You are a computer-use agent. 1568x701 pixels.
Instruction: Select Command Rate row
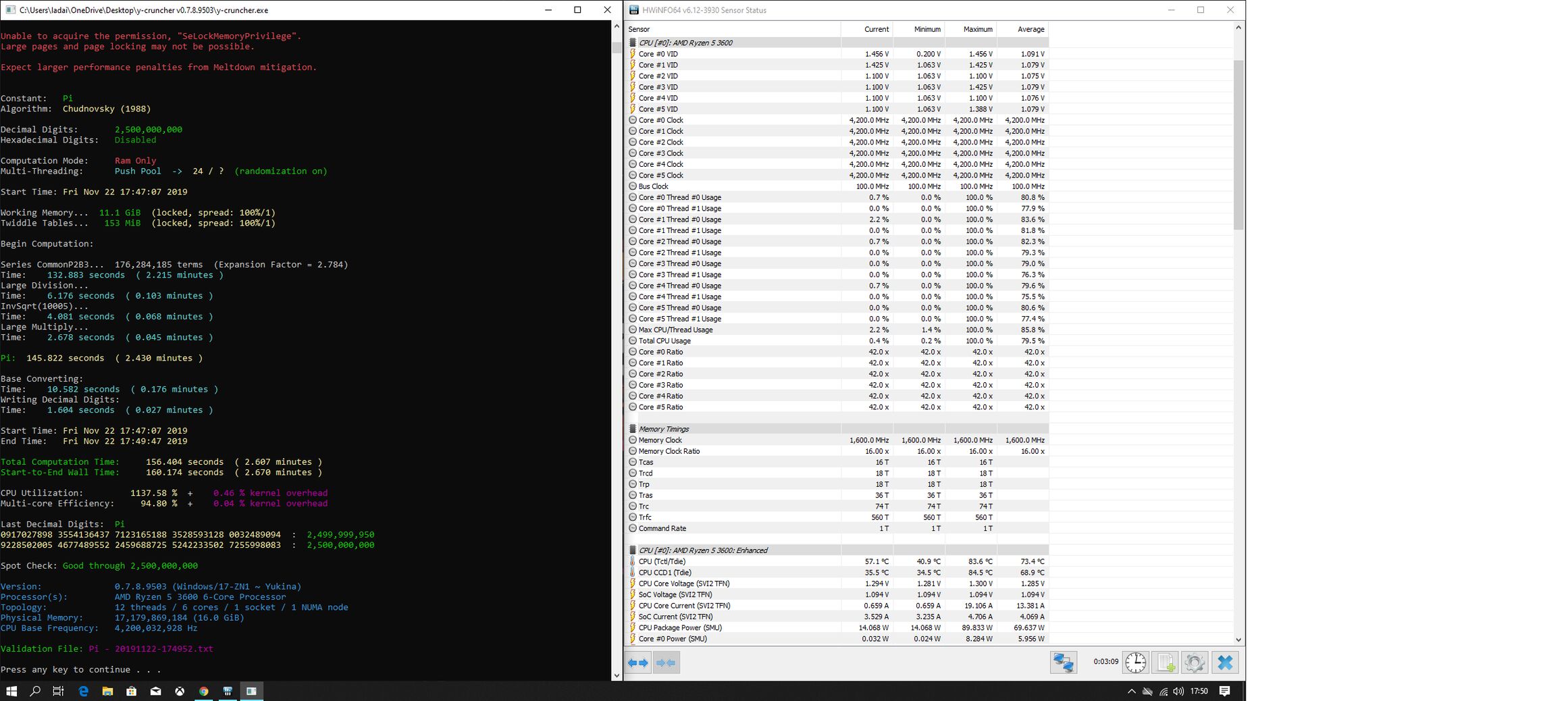click(837, 528)
